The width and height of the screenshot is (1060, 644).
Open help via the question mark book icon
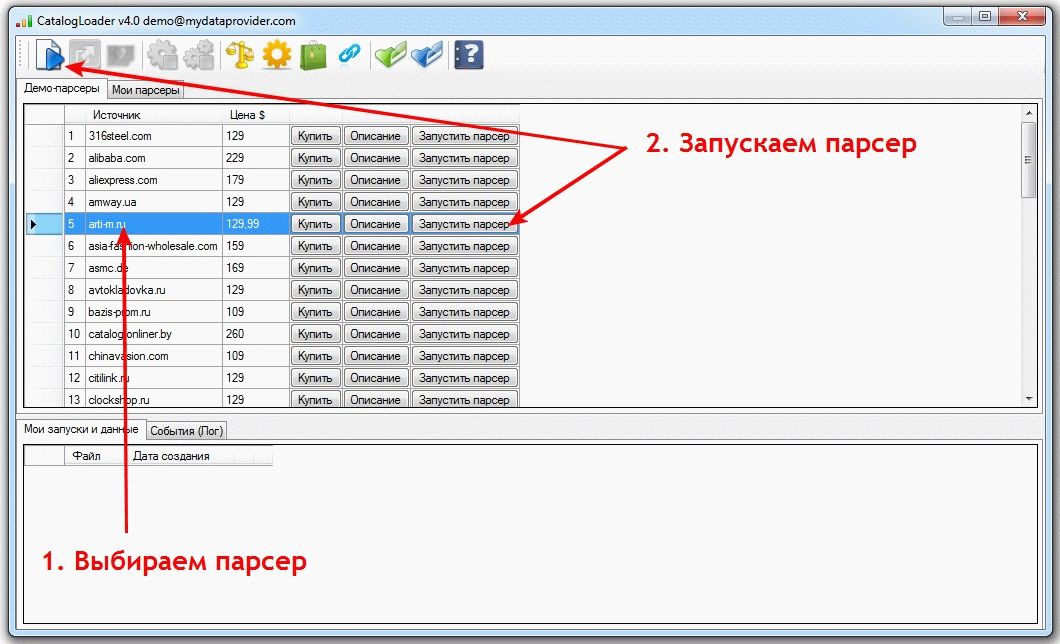468,54
